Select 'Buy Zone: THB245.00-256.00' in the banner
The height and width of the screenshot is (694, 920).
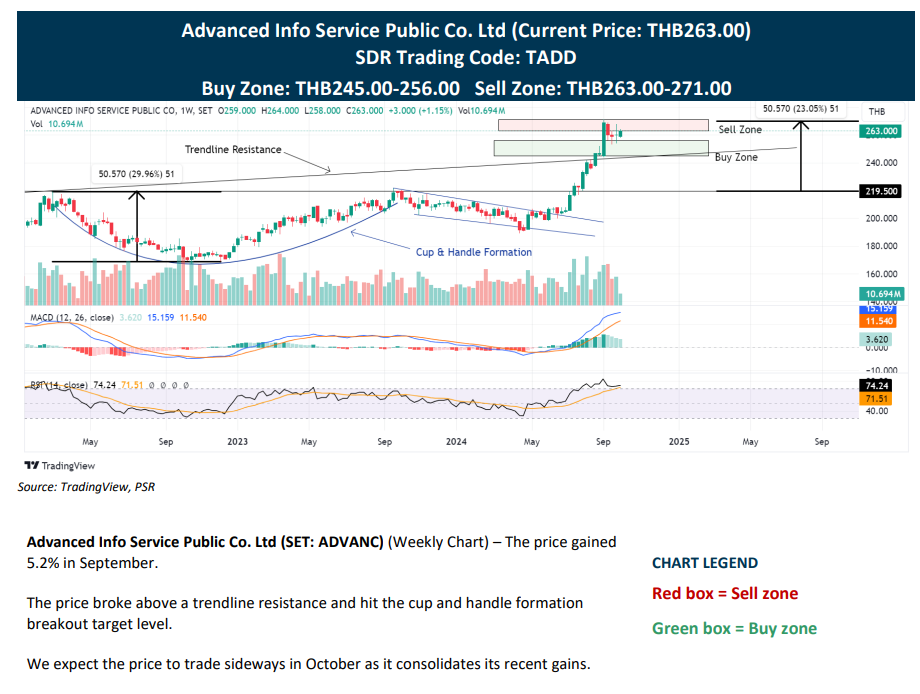coord(331,89)
